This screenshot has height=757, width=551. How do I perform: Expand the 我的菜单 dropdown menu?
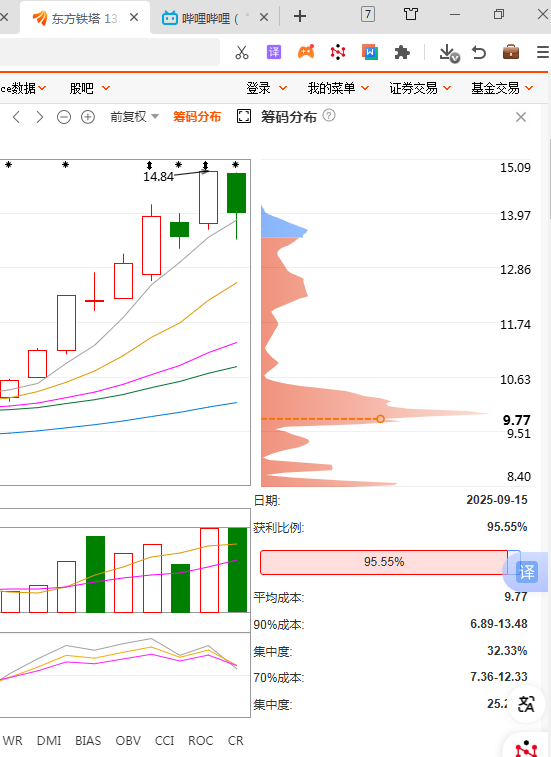pos(338,88)
